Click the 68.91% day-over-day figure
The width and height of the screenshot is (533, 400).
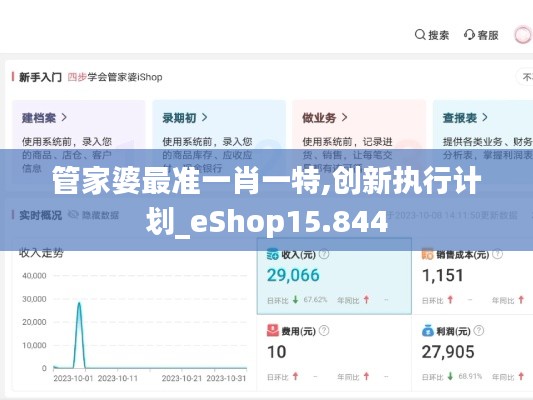470,377
